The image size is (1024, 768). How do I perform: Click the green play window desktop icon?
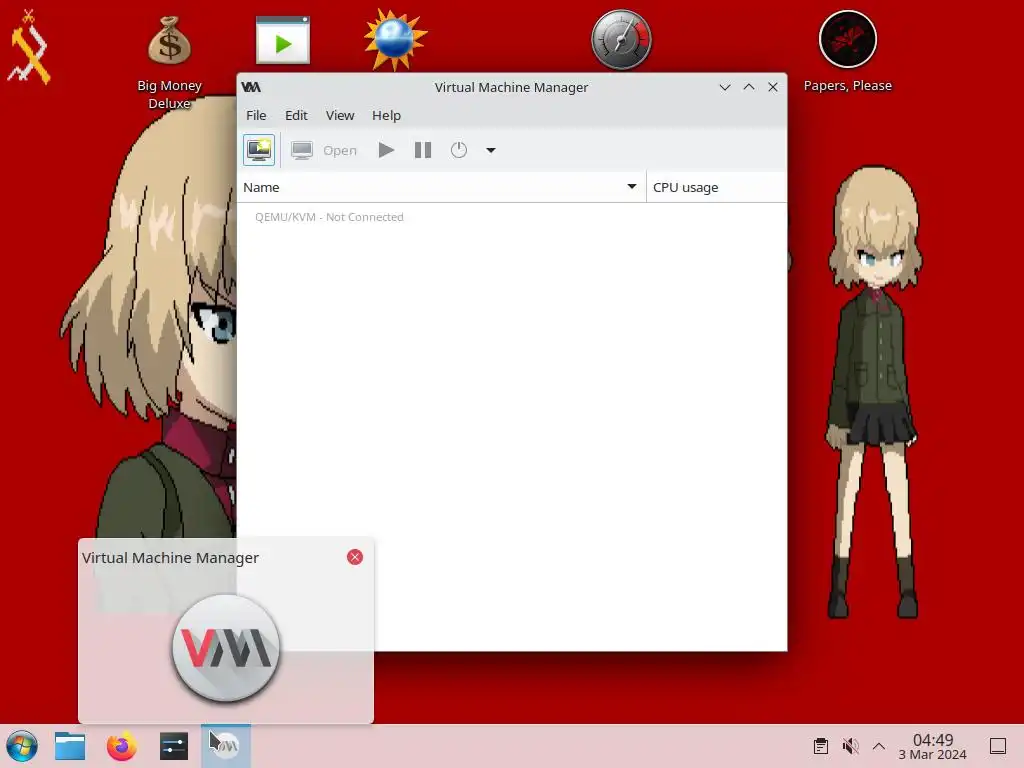[x=283, y=40]
